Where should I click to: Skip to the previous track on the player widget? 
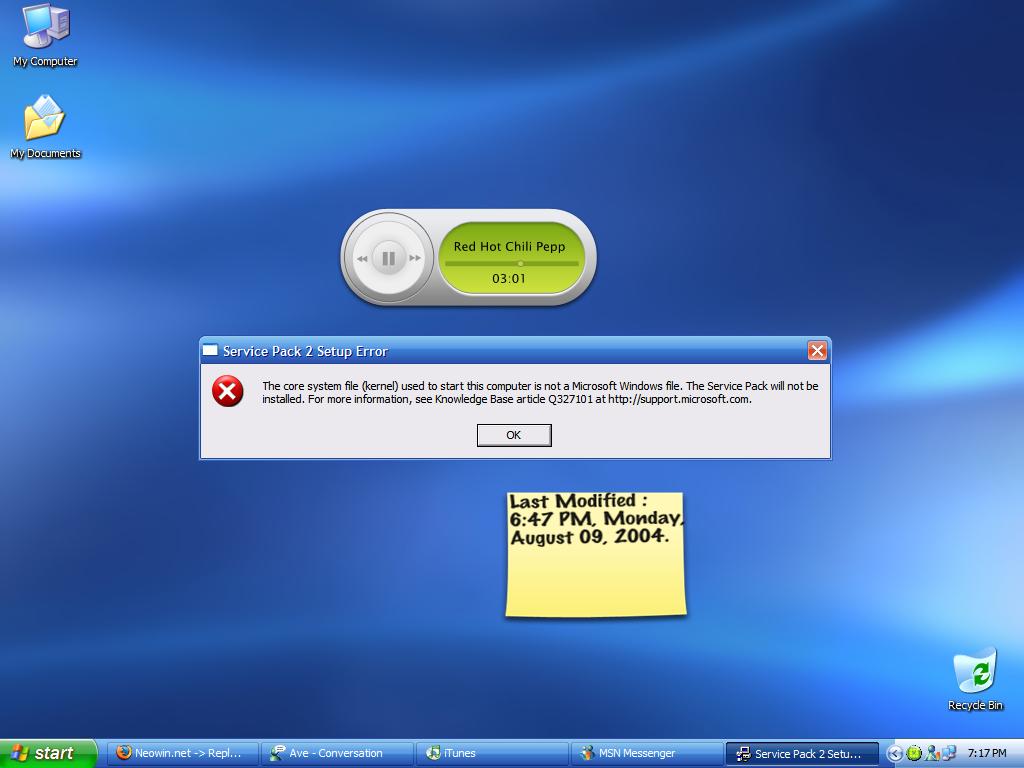click(x=362, y=257)
